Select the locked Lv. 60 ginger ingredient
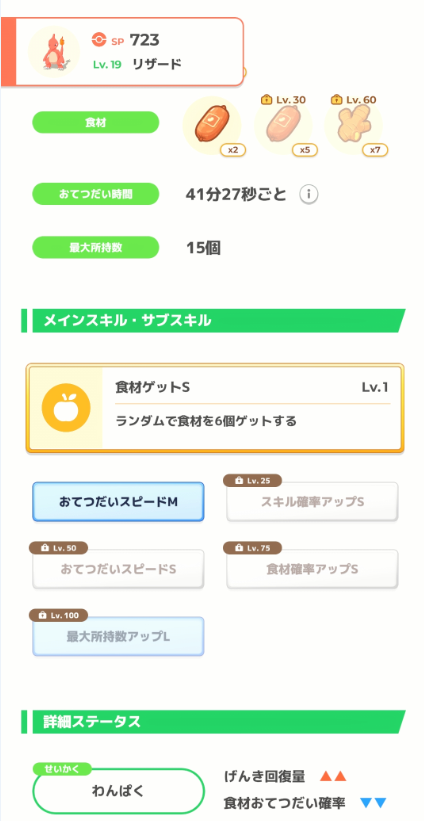 click(x=354, y=126)
